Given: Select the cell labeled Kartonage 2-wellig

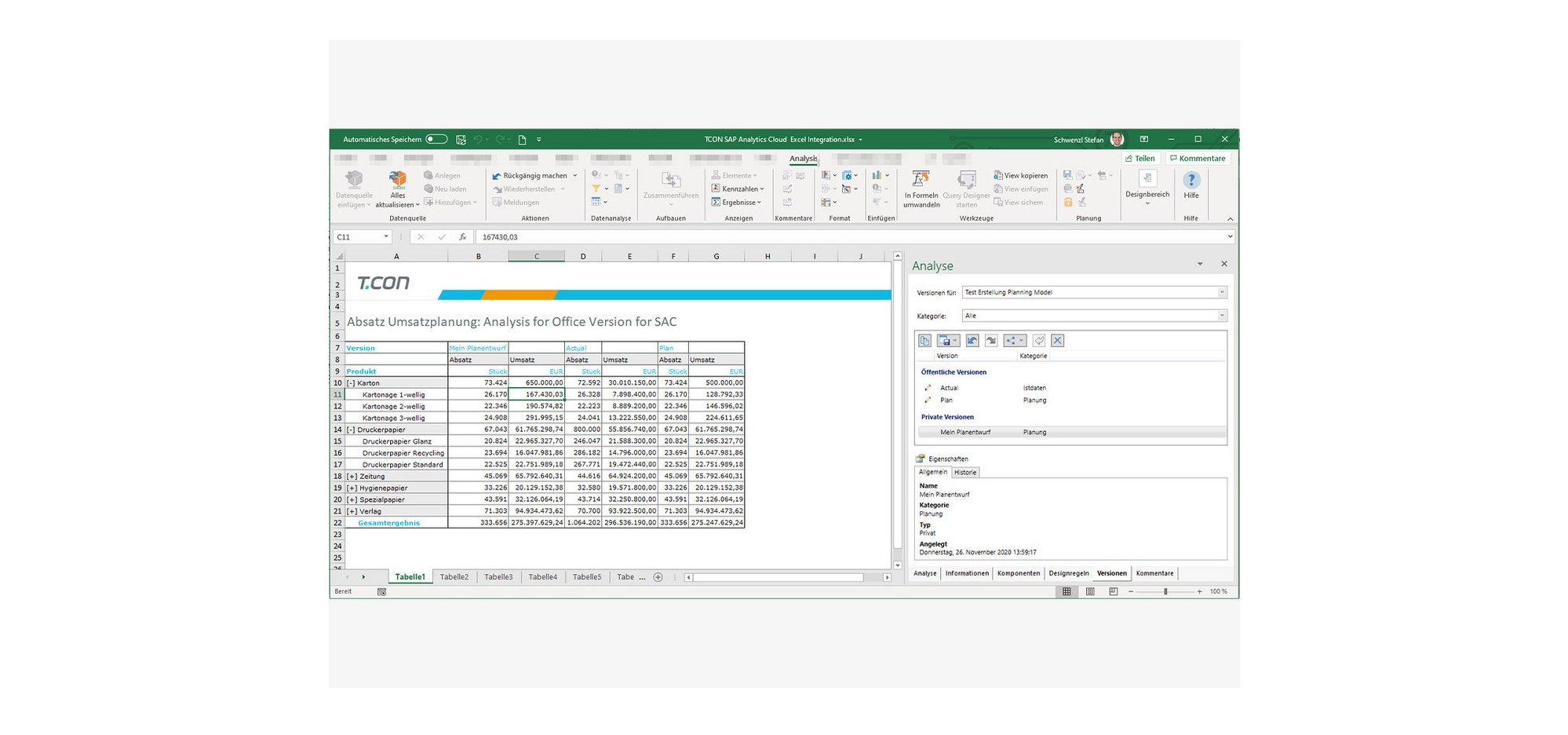Looking at the screenshot, I should click(396, 407).
